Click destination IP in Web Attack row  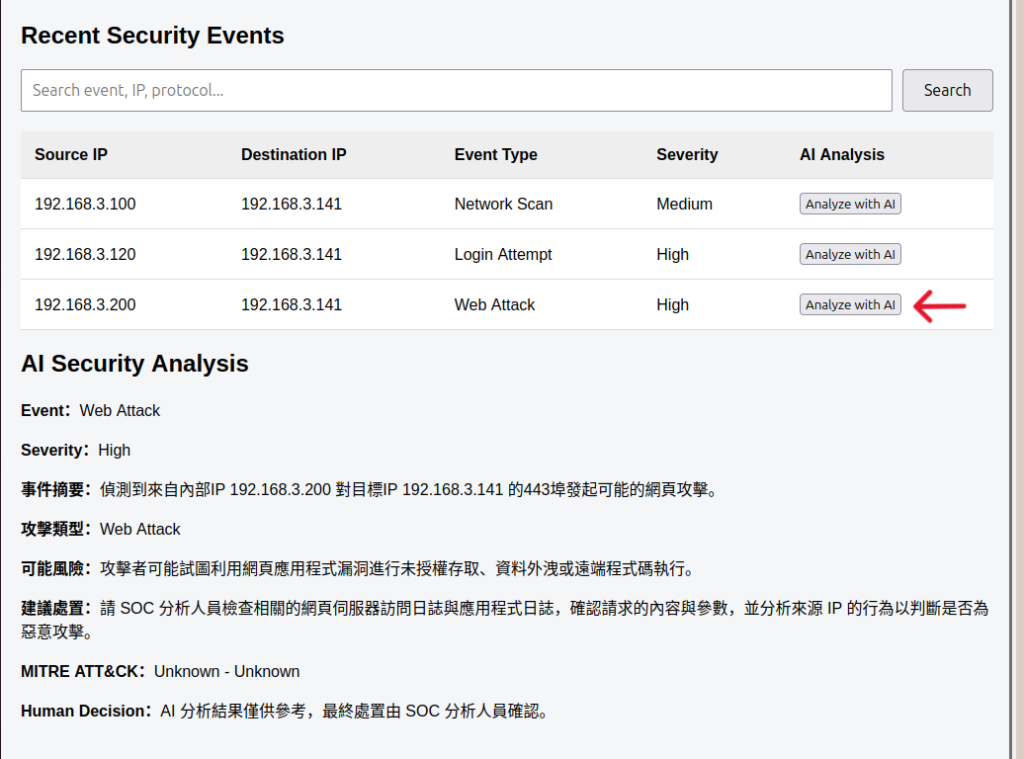point(291,304)
